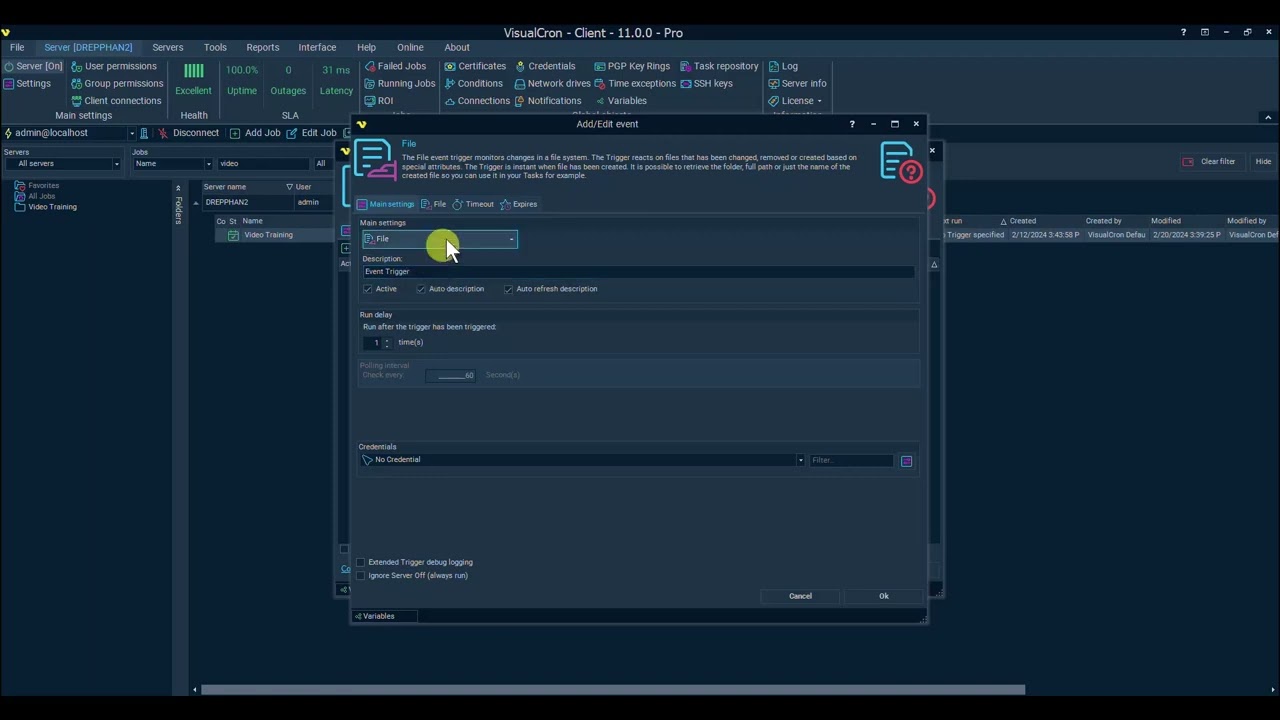Collapse the ribbon with the up chevron
Viewport: 1280px width, 720px height.
click(1268, 117)
